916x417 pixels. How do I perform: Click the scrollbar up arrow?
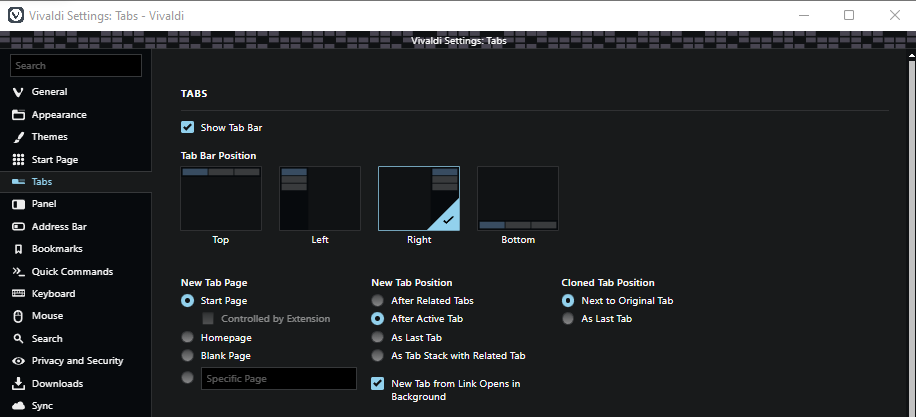point(911,57)
